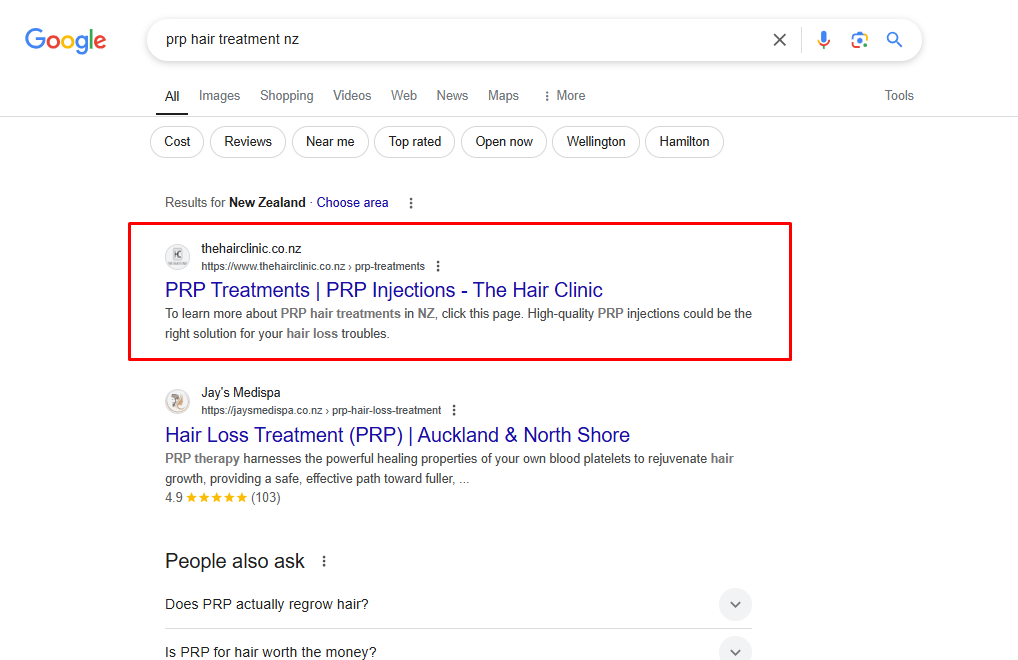Apply the Hamilton filter chip
The width and height of the screenshot is (1018, 660).
point(684,141)
